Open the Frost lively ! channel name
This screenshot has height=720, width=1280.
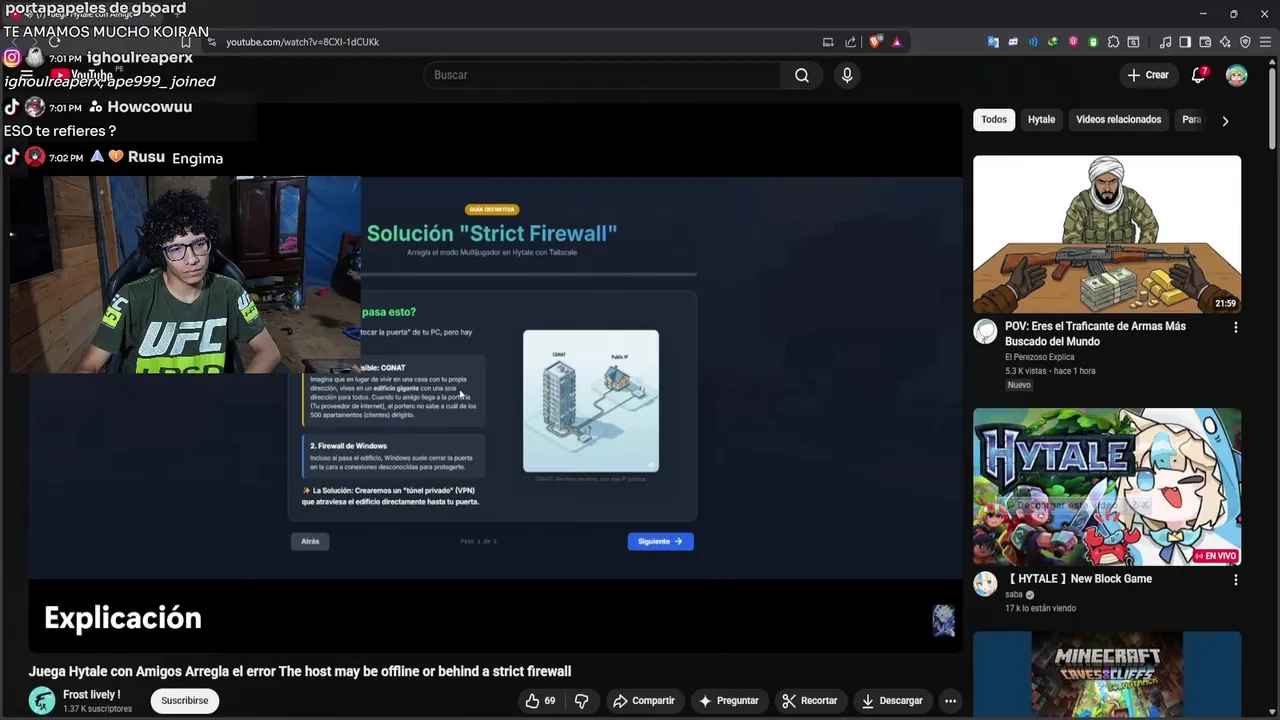click(91, 695)
